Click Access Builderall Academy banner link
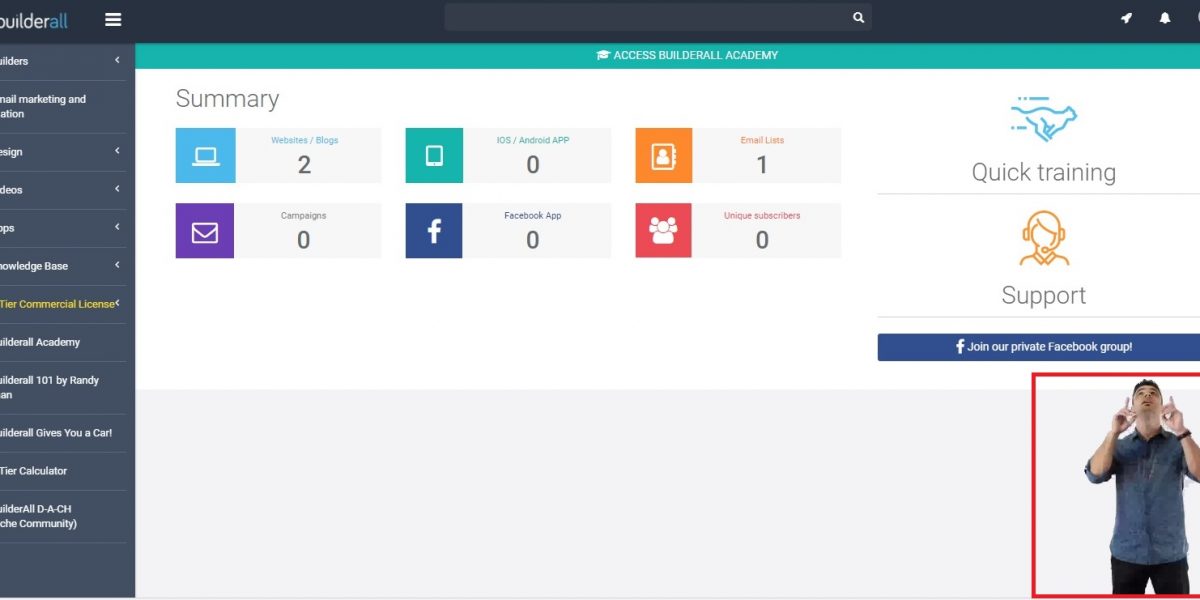 [x=687, y=55]
